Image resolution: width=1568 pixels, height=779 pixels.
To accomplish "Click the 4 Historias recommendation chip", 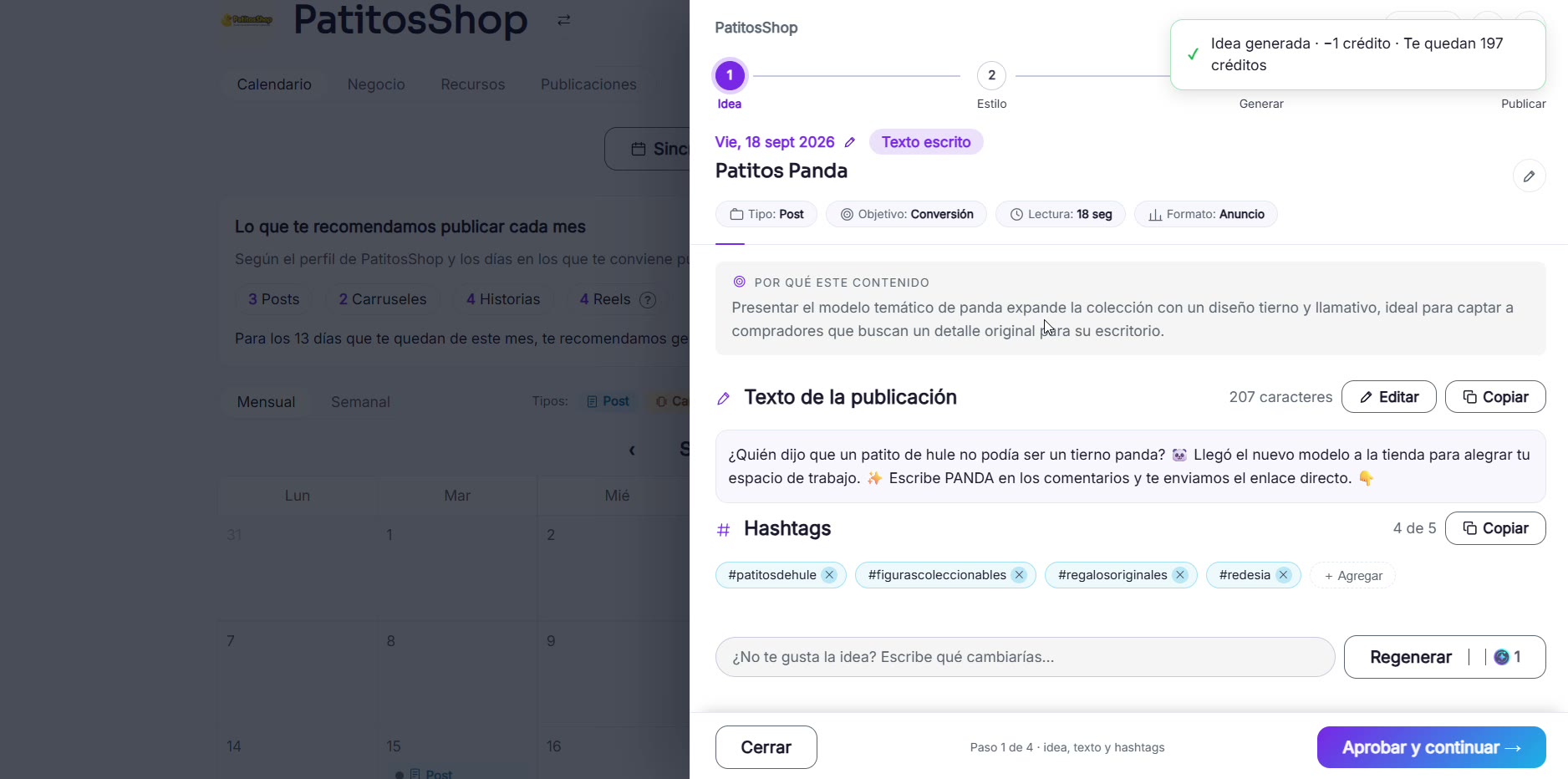I will (503, 299).
